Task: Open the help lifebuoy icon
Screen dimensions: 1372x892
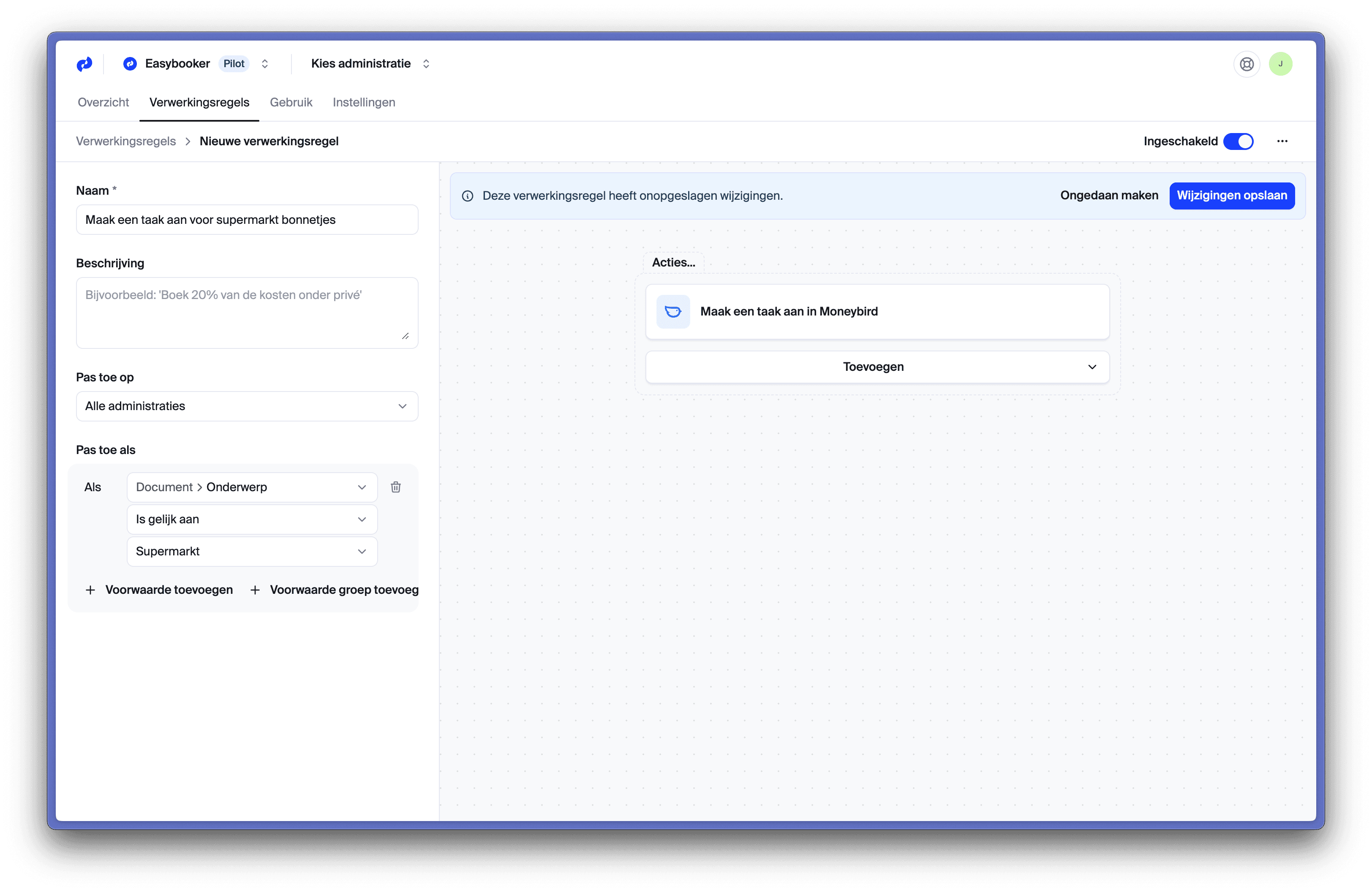Action: click(1246, 64)
